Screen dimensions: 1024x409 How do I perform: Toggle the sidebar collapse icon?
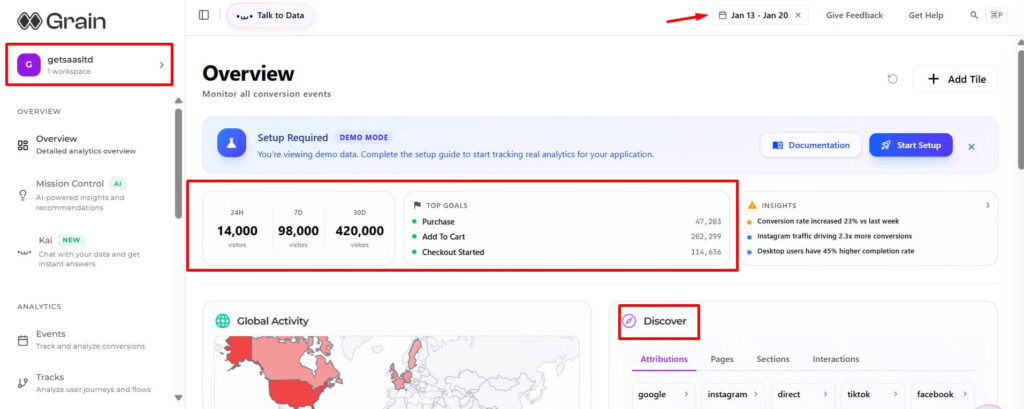[x=204, y=15]
